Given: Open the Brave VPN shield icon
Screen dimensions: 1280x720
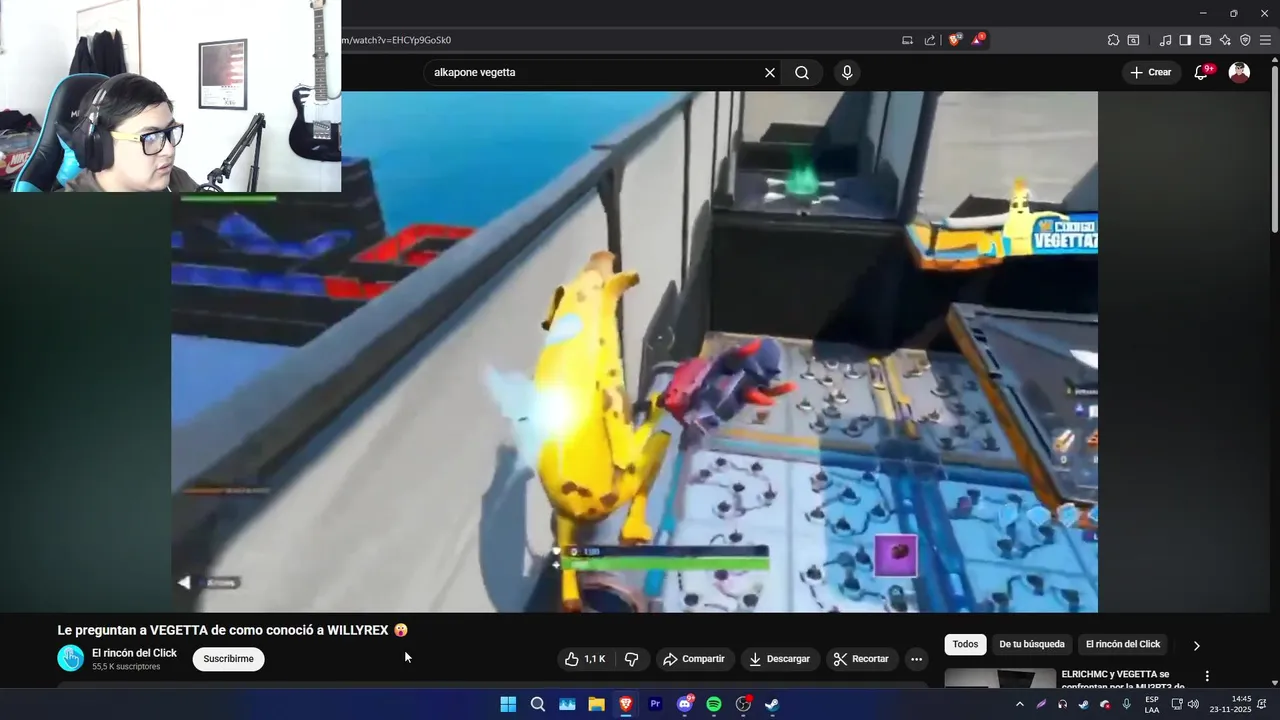Looking at the screenshot, I should click(1245, 40).
